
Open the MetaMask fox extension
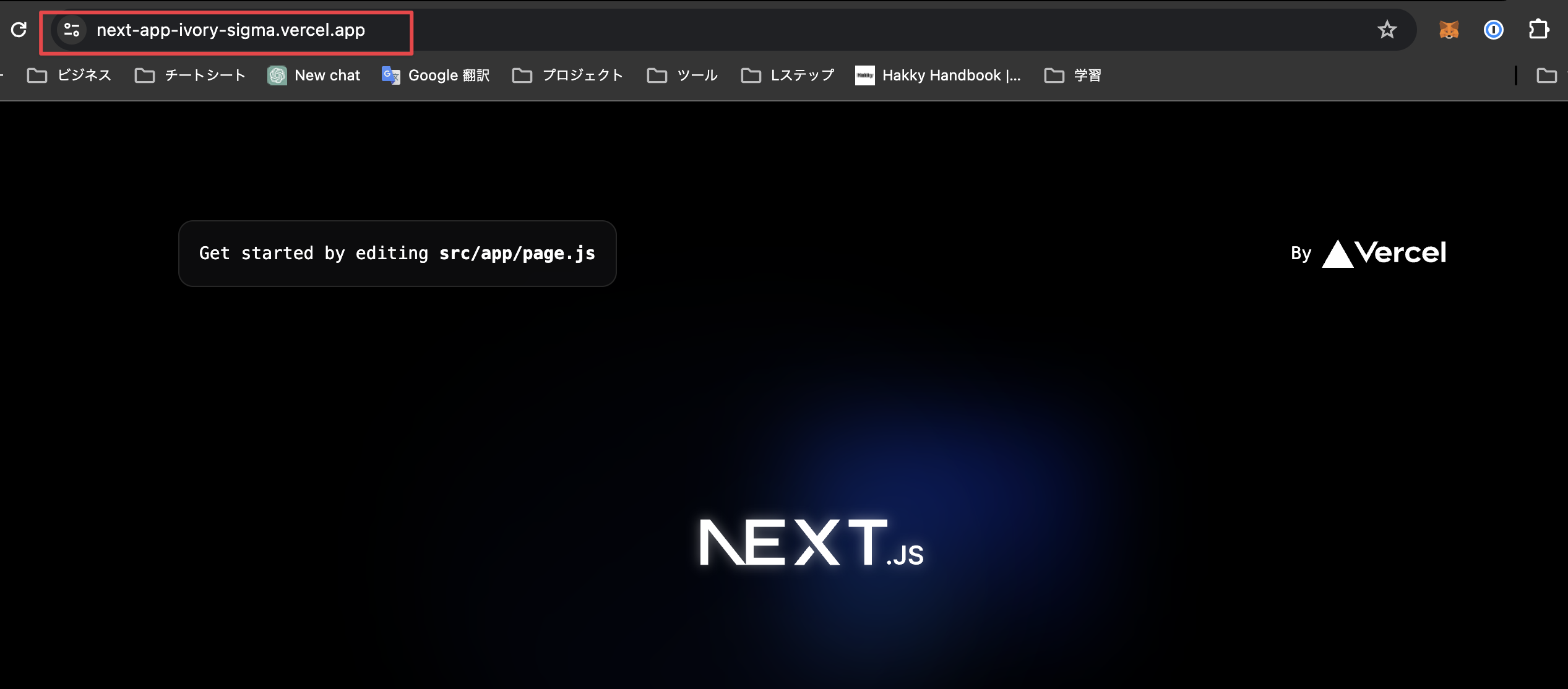coord(1449,29)
